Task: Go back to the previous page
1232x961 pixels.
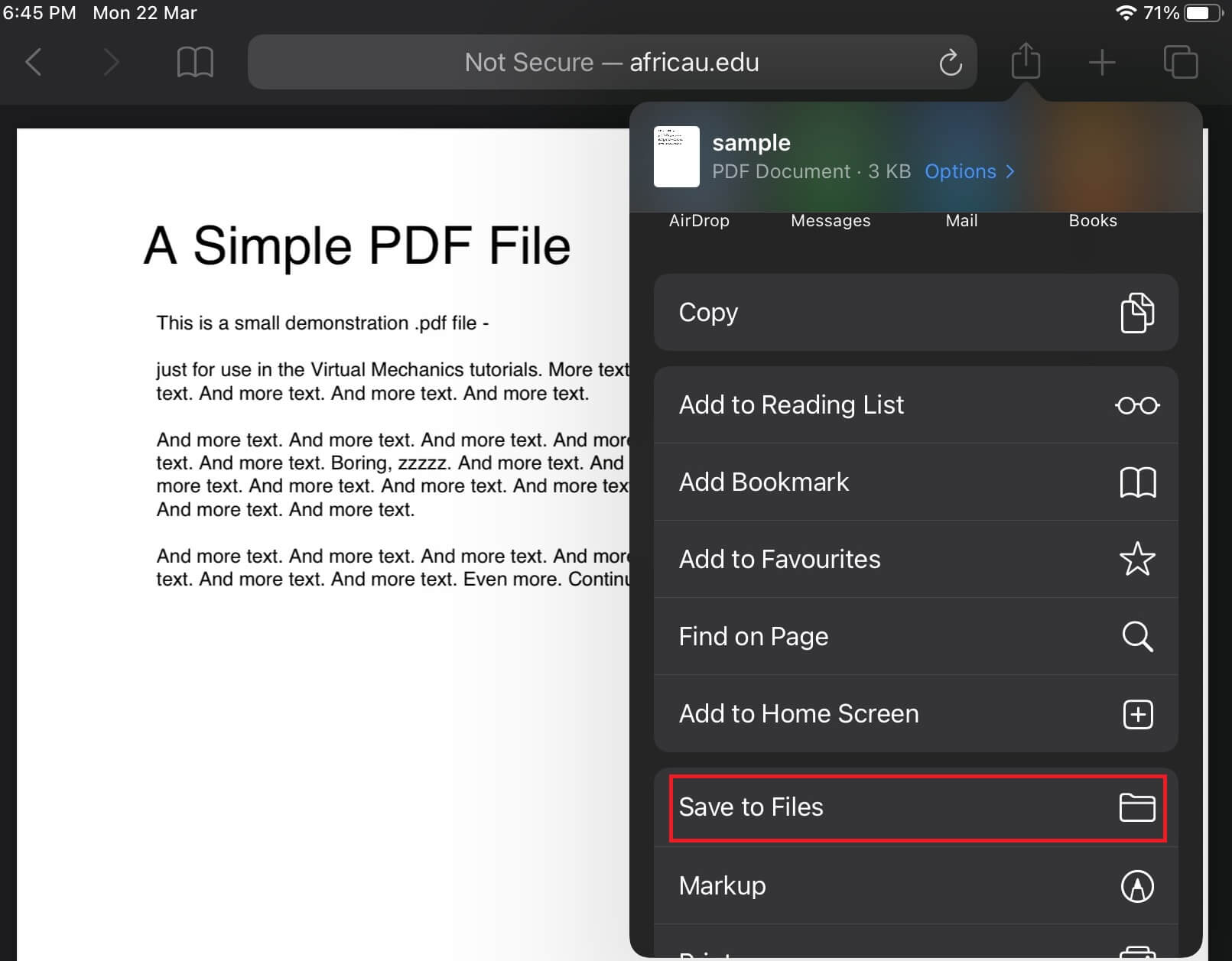Action: click(x=34, y=62)
